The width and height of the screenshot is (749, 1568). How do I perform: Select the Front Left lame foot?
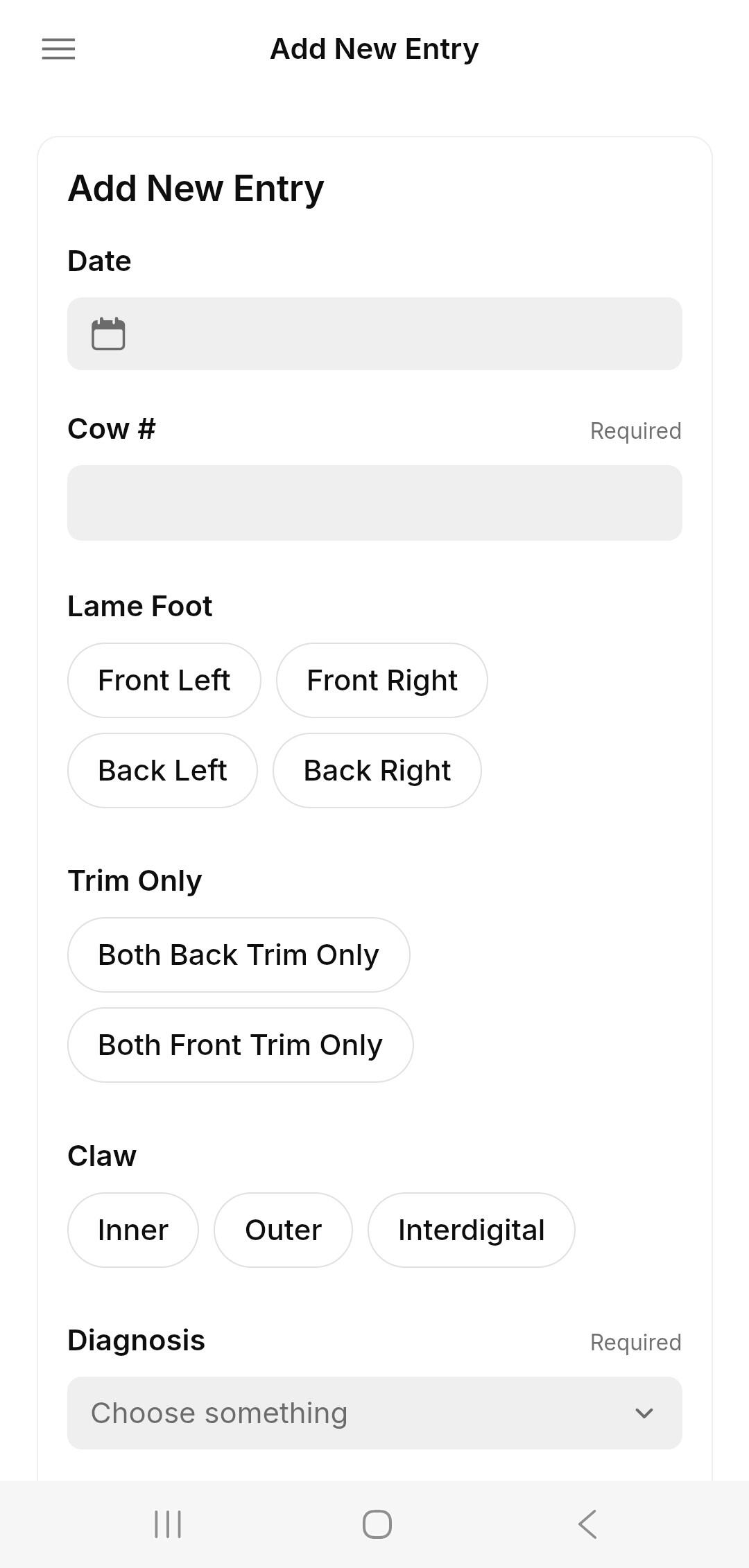point(164,681)
